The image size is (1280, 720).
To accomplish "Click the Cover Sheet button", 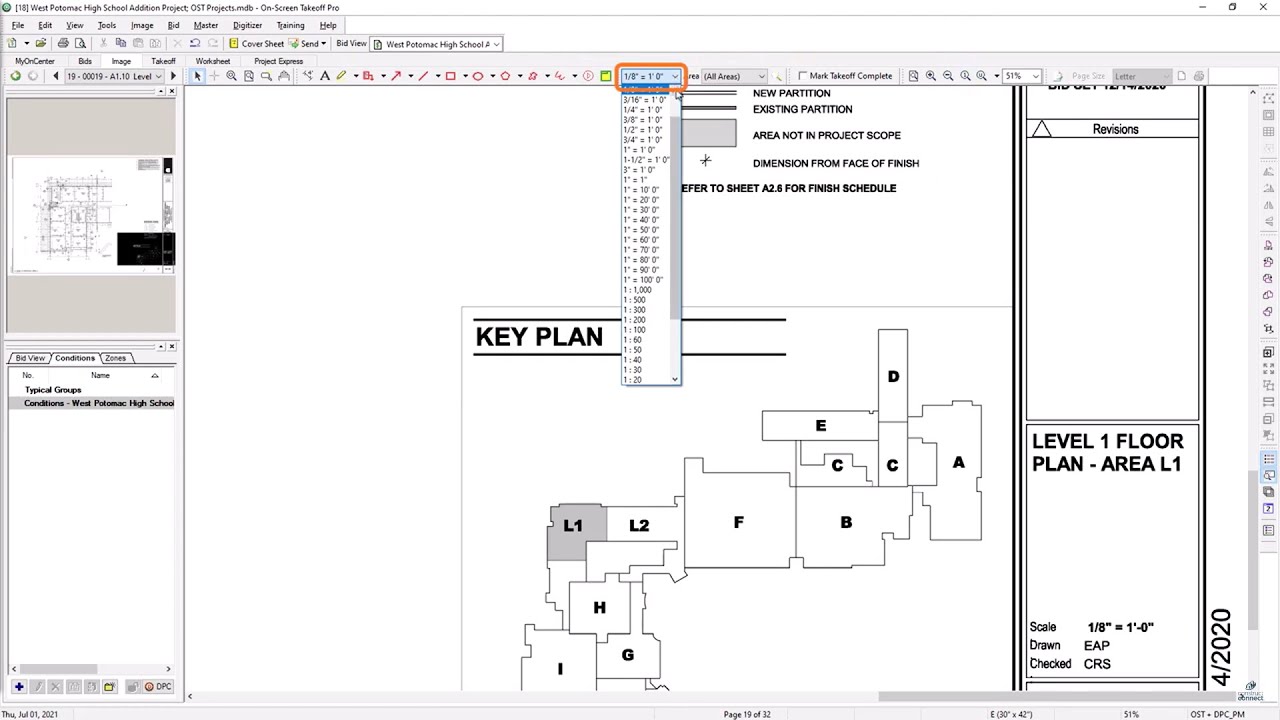I will (257, 44).
